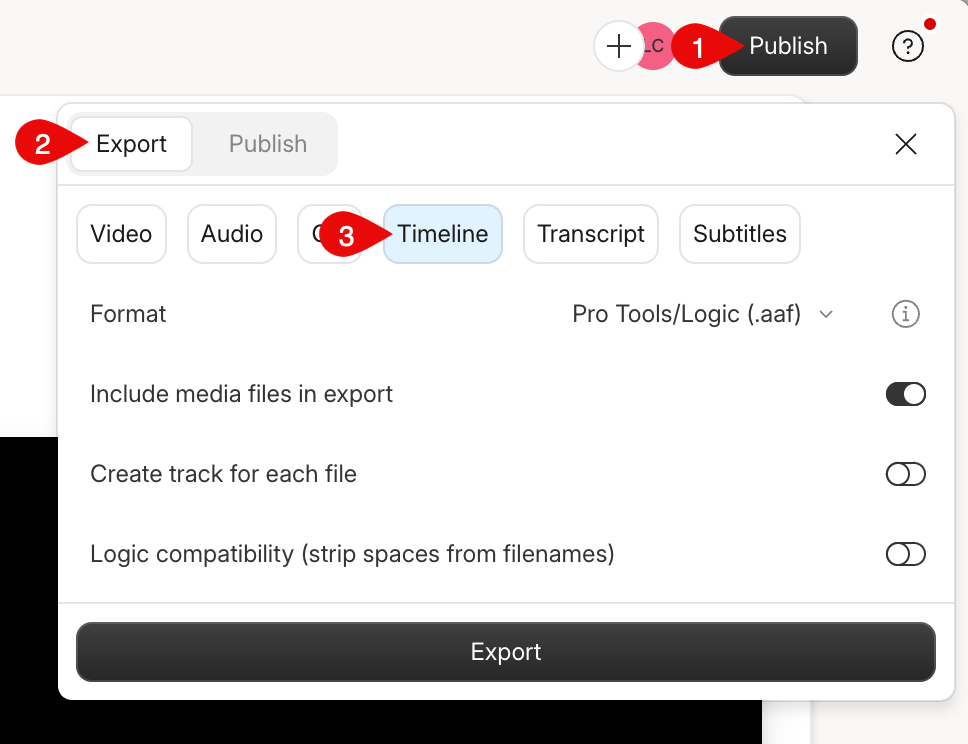The width and height of the screenshot is (968, 744).
Task: Open the Format dropdown menu
Action: click(x=703, y=313)
